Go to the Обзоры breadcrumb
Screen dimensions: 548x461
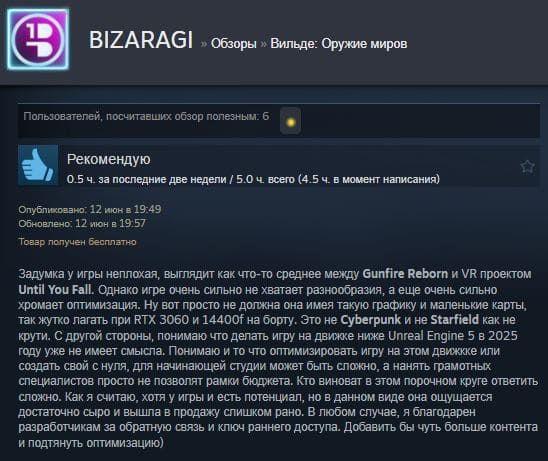(234, 44)
